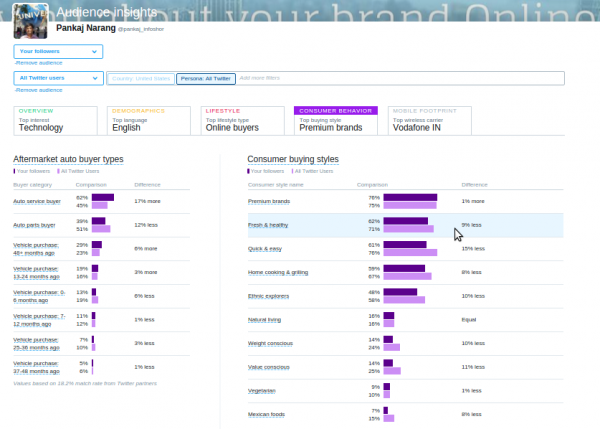Open the Natural living consumer style
The width and height of the screenshot is (600, 429).
[264, 320]
